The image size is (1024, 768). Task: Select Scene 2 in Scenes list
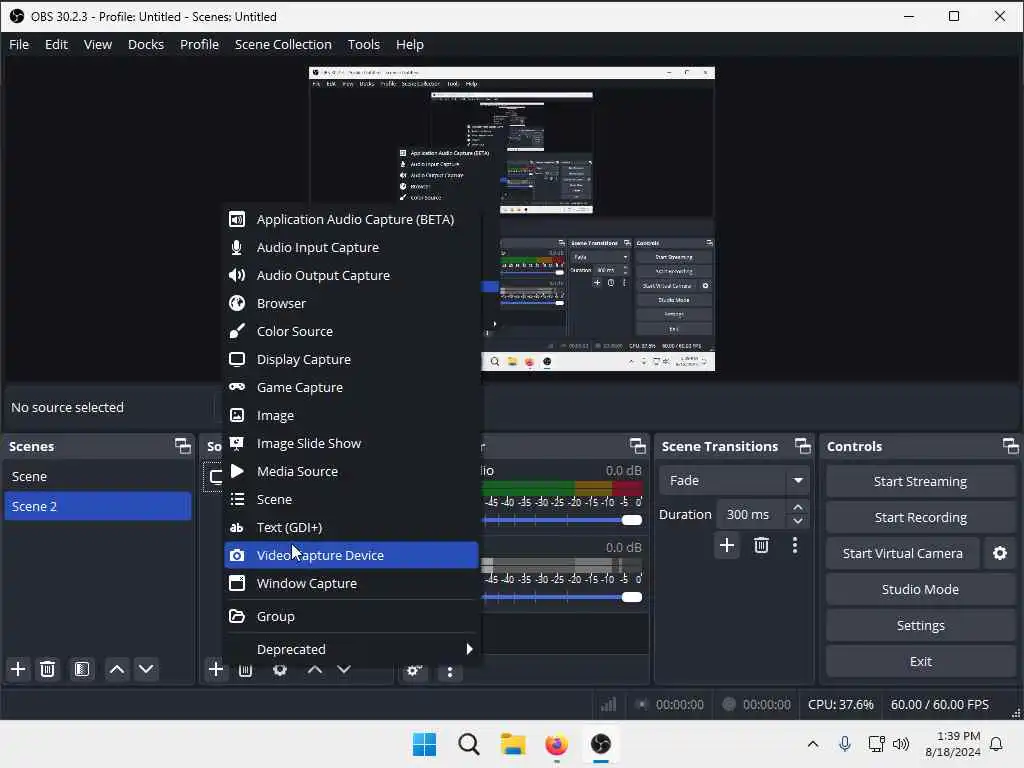click(x=98, y=506)
